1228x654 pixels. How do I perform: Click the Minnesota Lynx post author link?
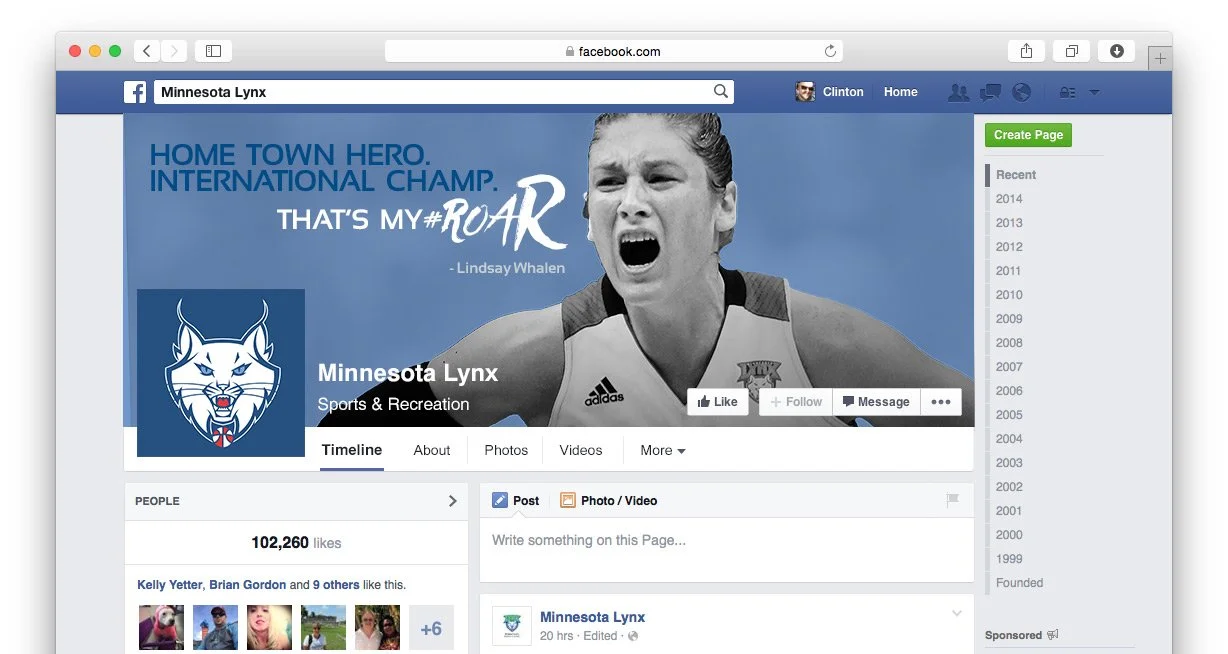[592, 617]
